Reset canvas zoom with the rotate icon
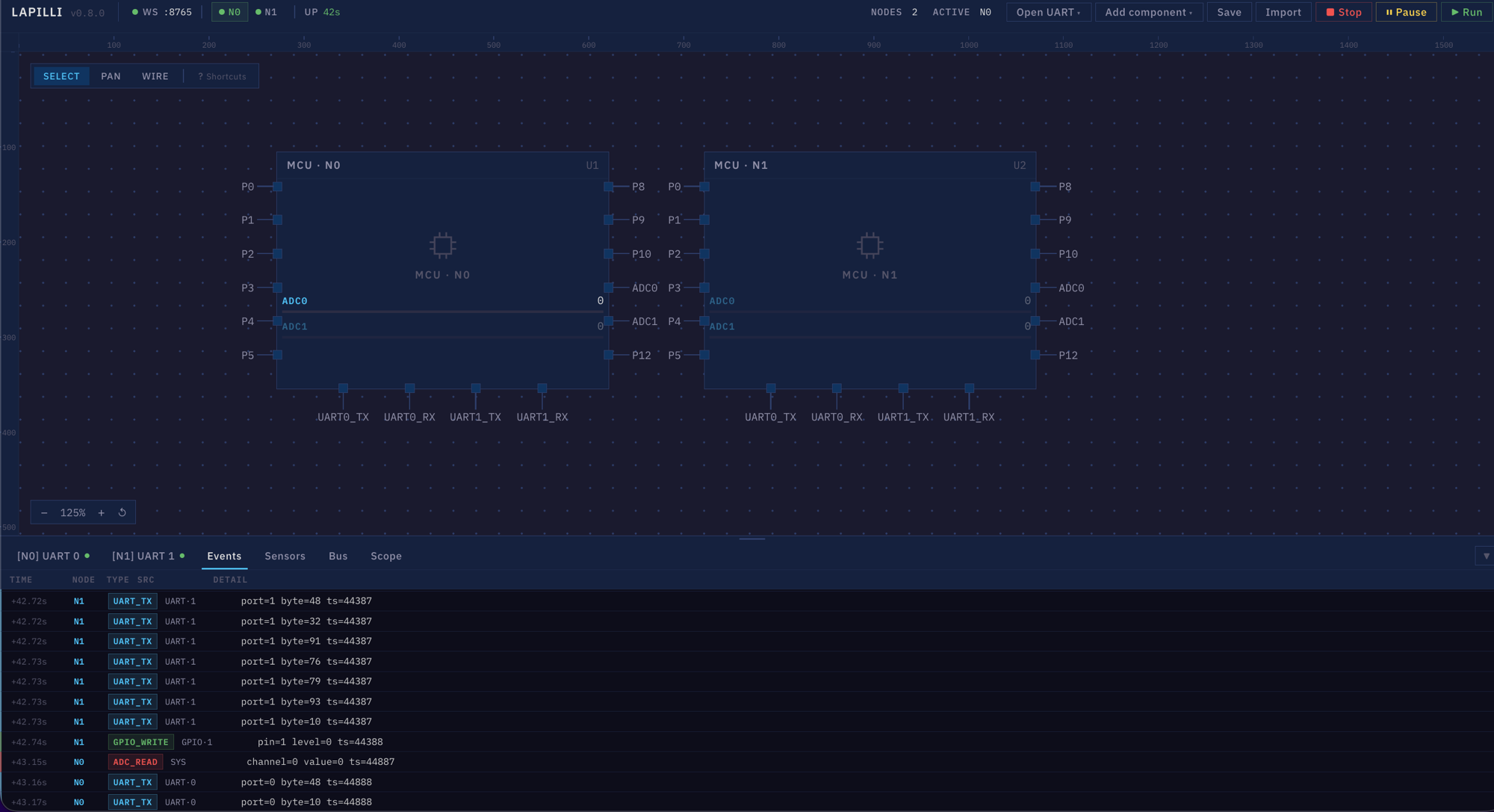 pos(123,512)
